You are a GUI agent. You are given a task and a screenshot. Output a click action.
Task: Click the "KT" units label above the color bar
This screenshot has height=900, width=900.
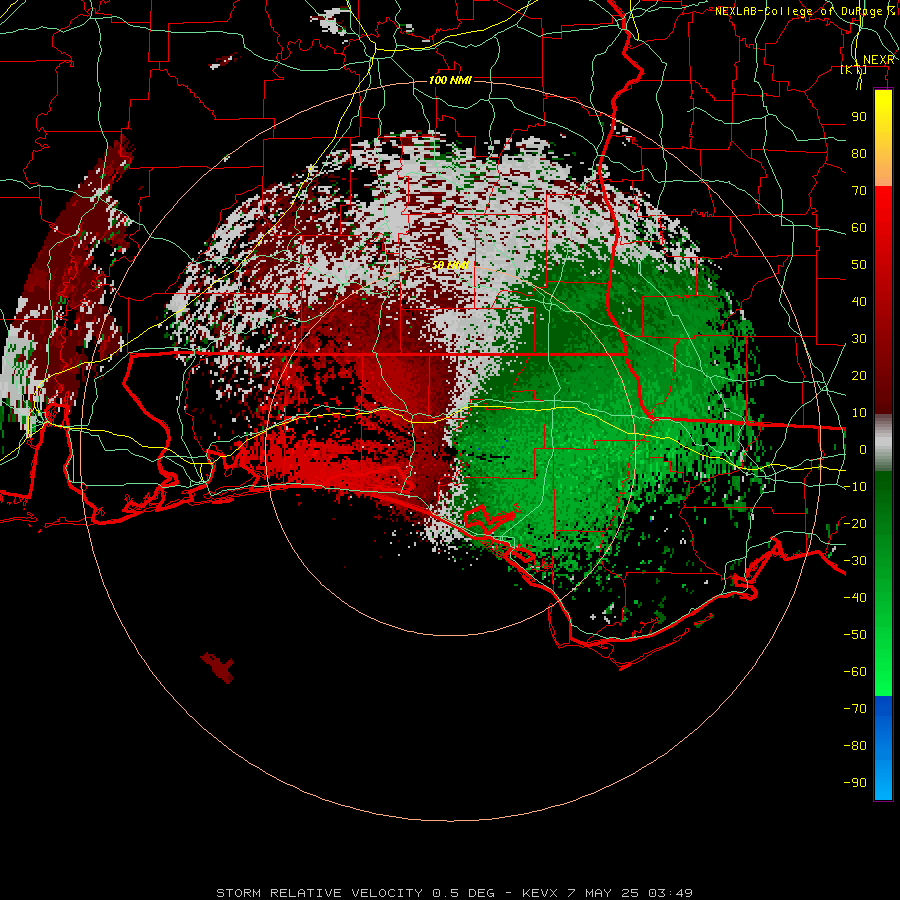click(x=854, y=70)
